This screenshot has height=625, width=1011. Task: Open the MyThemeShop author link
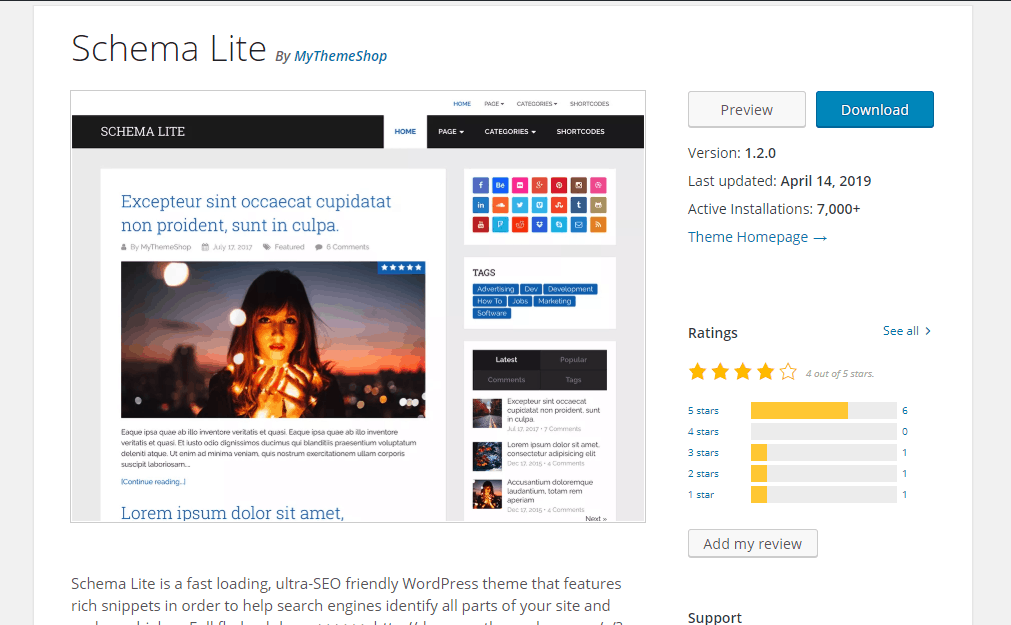pyautogui.click(x=340, y=56)
